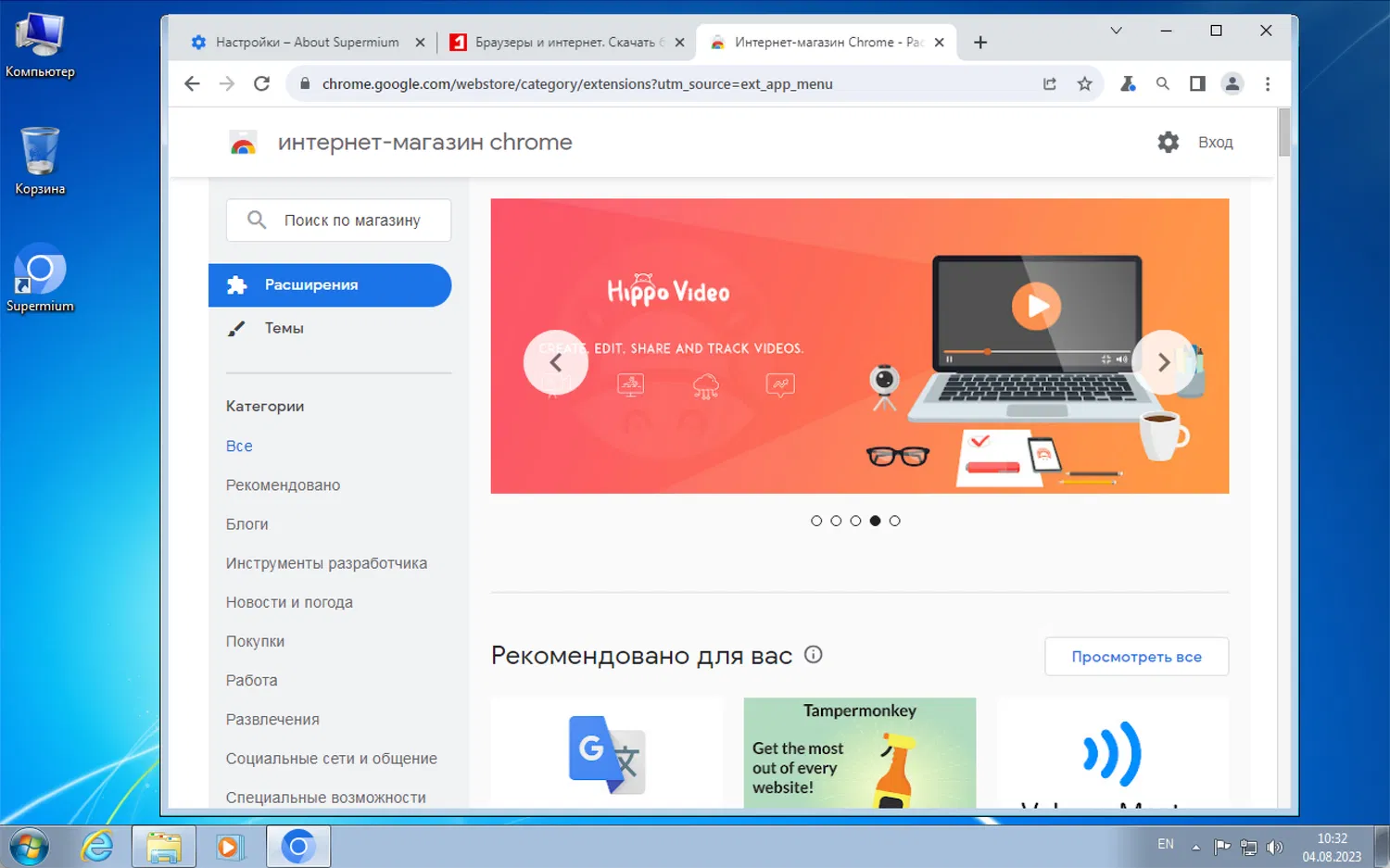
Task: Open the tab search dropdown arrow
Action: pos(1116,31)
